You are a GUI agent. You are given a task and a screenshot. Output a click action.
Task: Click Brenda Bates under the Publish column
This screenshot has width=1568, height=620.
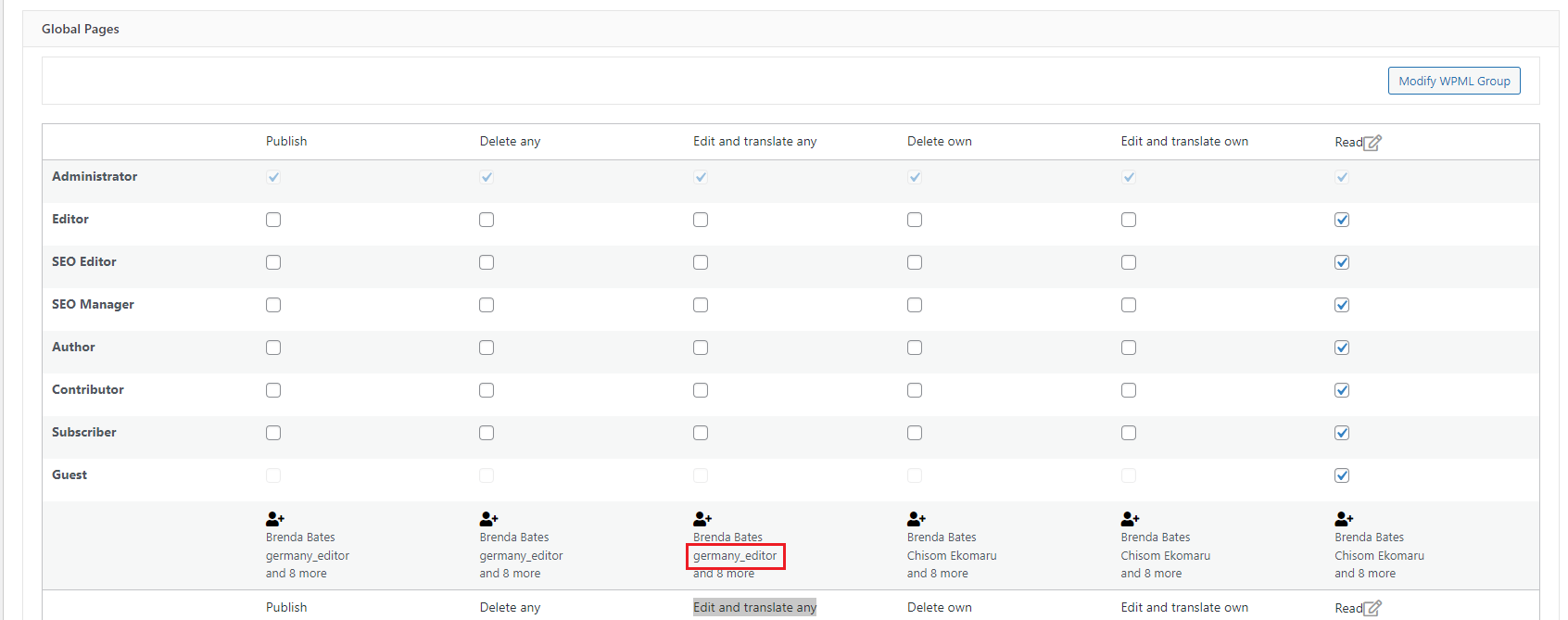300,538
